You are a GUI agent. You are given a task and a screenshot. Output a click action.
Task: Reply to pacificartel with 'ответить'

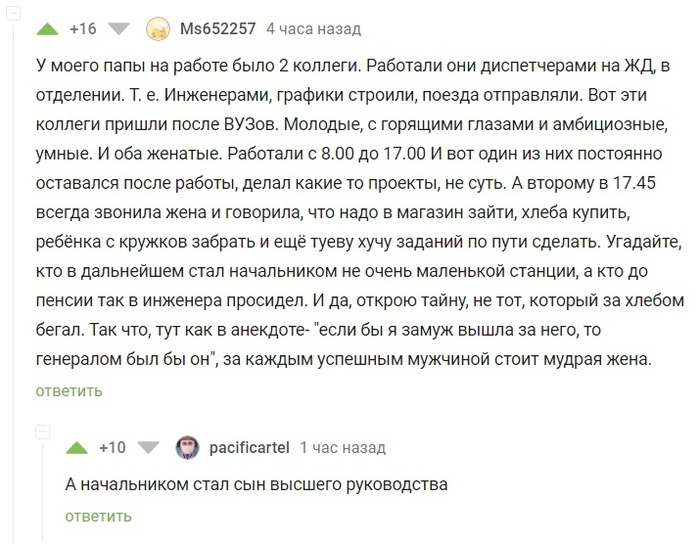pos(98,516)
